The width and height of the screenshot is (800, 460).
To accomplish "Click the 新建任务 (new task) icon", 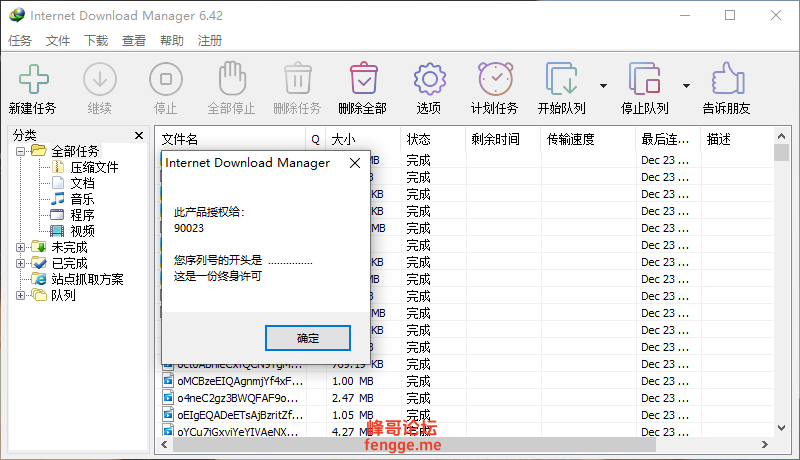I will (34, 79).
